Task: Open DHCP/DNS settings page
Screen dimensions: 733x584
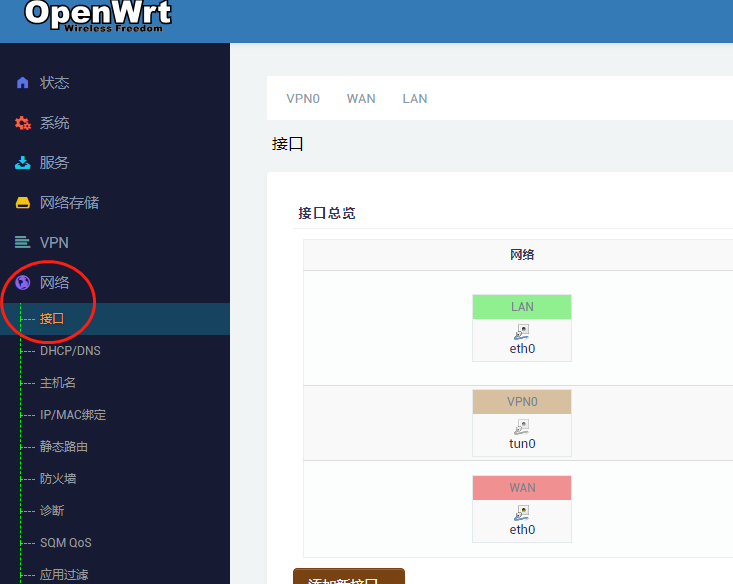Action: (x=70, y=351)
